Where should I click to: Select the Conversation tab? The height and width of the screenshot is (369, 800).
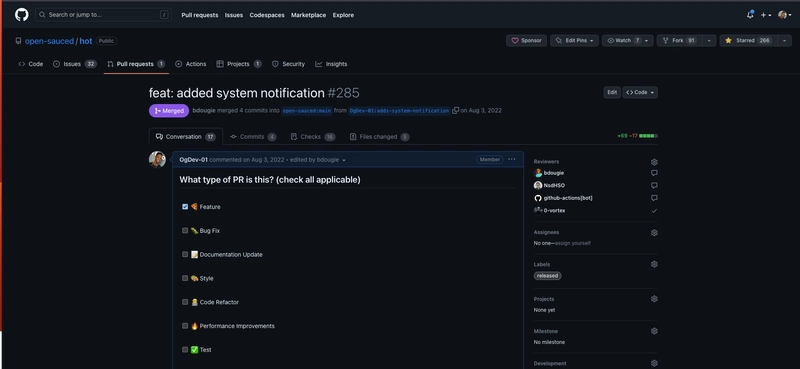click(186, 137)
